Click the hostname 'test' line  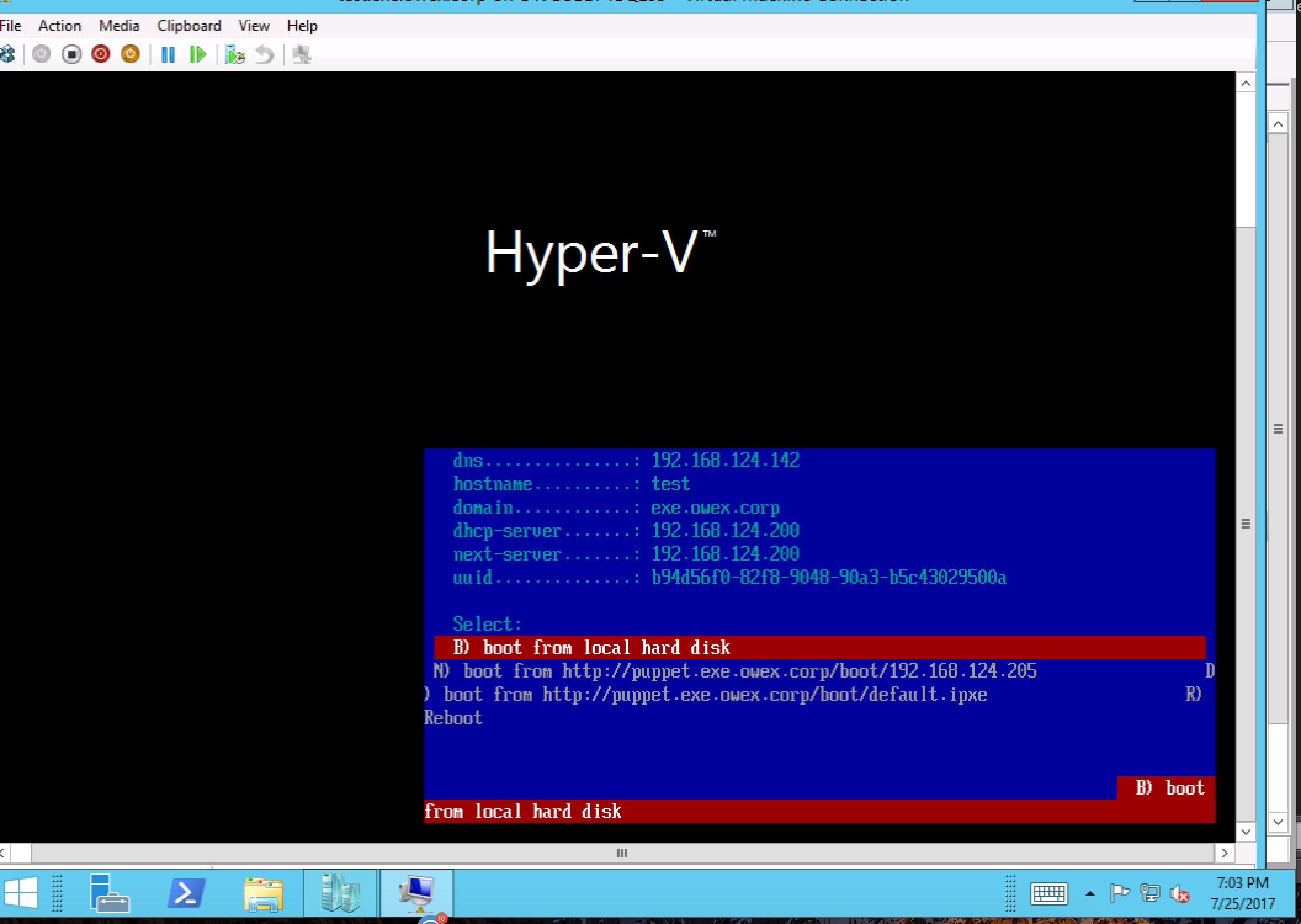(571, 484)
